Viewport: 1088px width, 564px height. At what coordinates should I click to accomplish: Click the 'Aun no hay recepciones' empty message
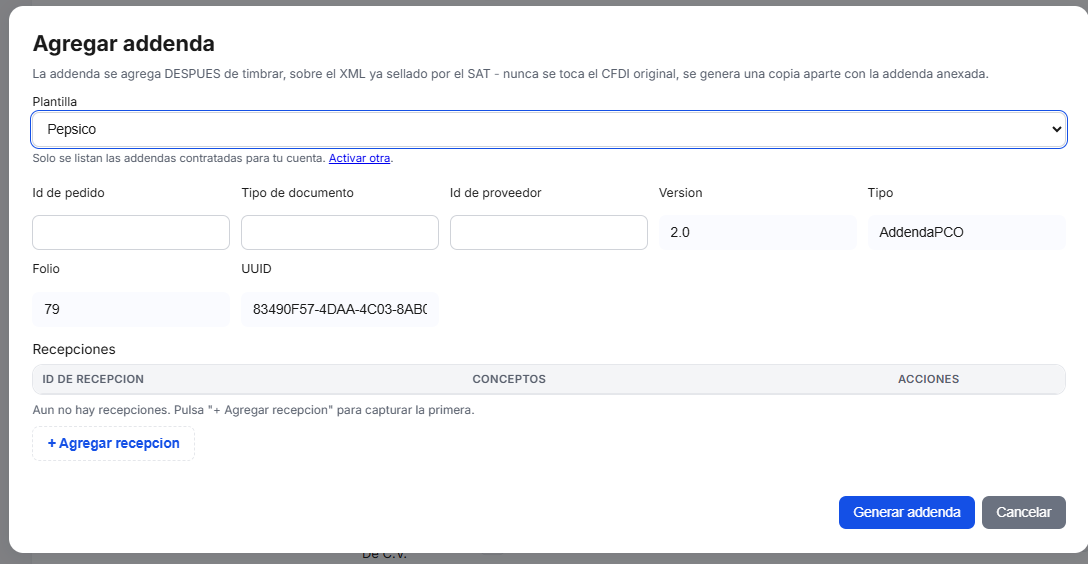(253, 410)
